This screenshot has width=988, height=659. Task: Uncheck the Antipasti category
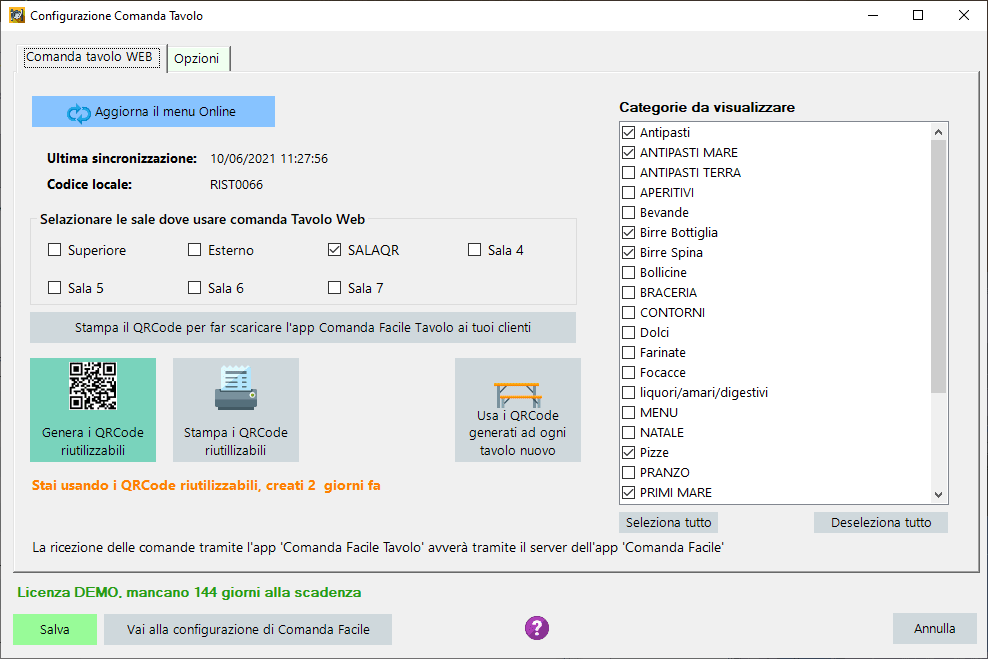click(x=628, y=132)
